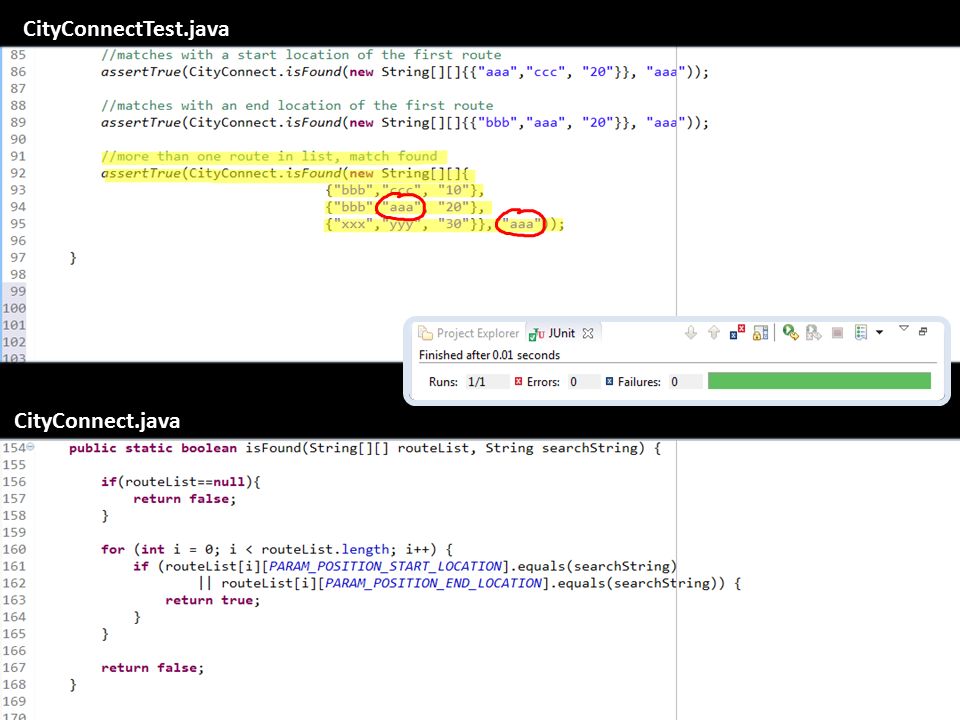Click 'assertTrue' on line 89
The width and height of the screenshot is (960, 720).
pos(141,122)
